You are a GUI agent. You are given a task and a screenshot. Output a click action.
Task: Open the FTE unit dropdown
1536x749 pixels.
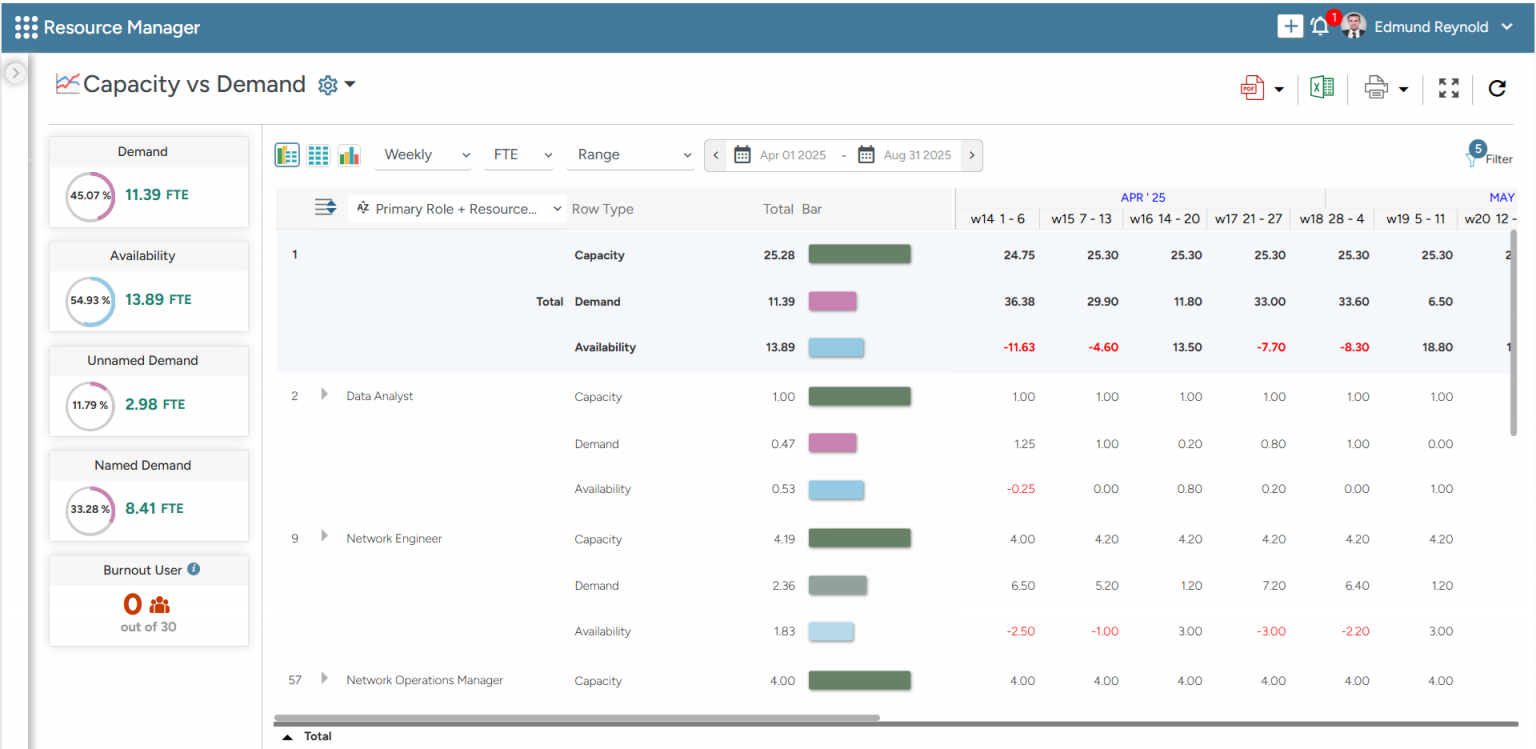pos(519,155)
